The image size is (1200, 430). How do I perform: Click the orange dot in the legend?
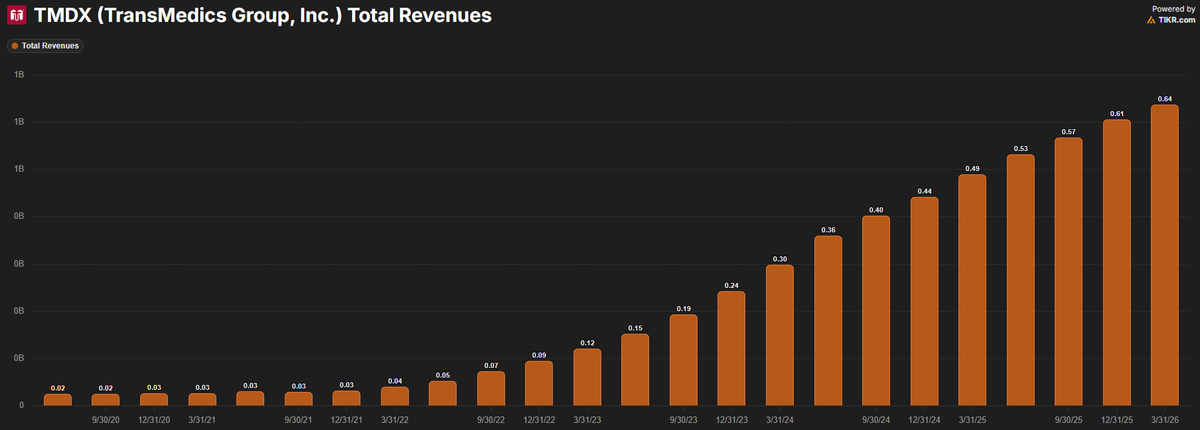coord(15,46)
